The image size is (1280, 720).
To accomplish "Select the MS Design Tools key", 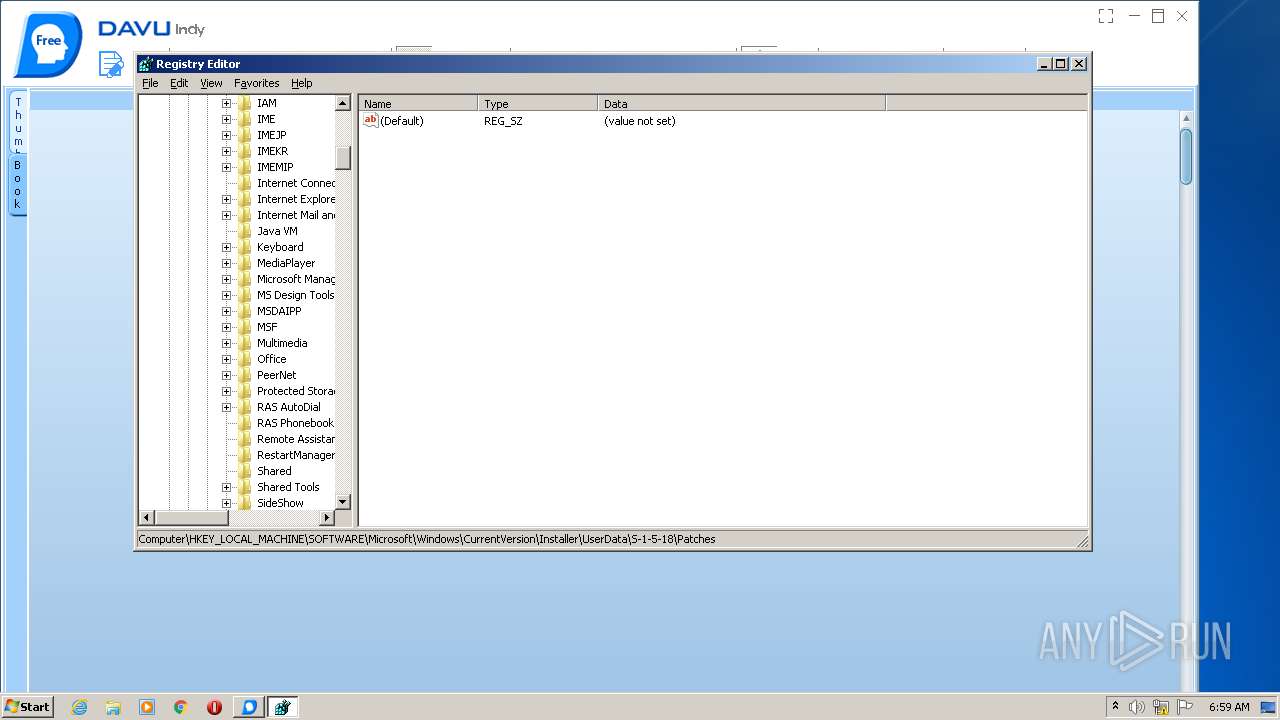I will pyautogui.click(x=295, y=295).
